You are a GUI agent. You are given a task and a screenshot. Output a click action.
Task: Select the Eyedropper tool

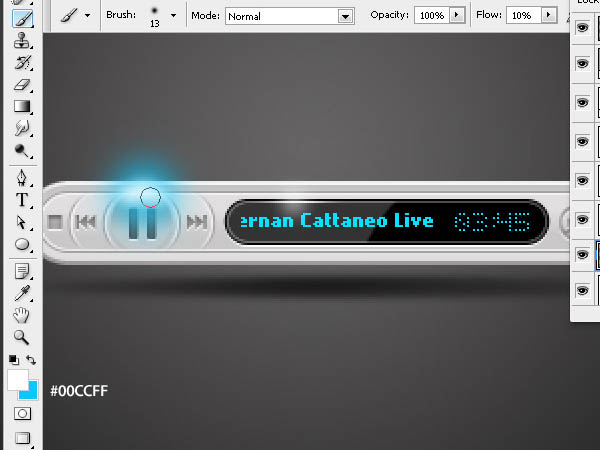pyautogui.click(x=22, y=293)
